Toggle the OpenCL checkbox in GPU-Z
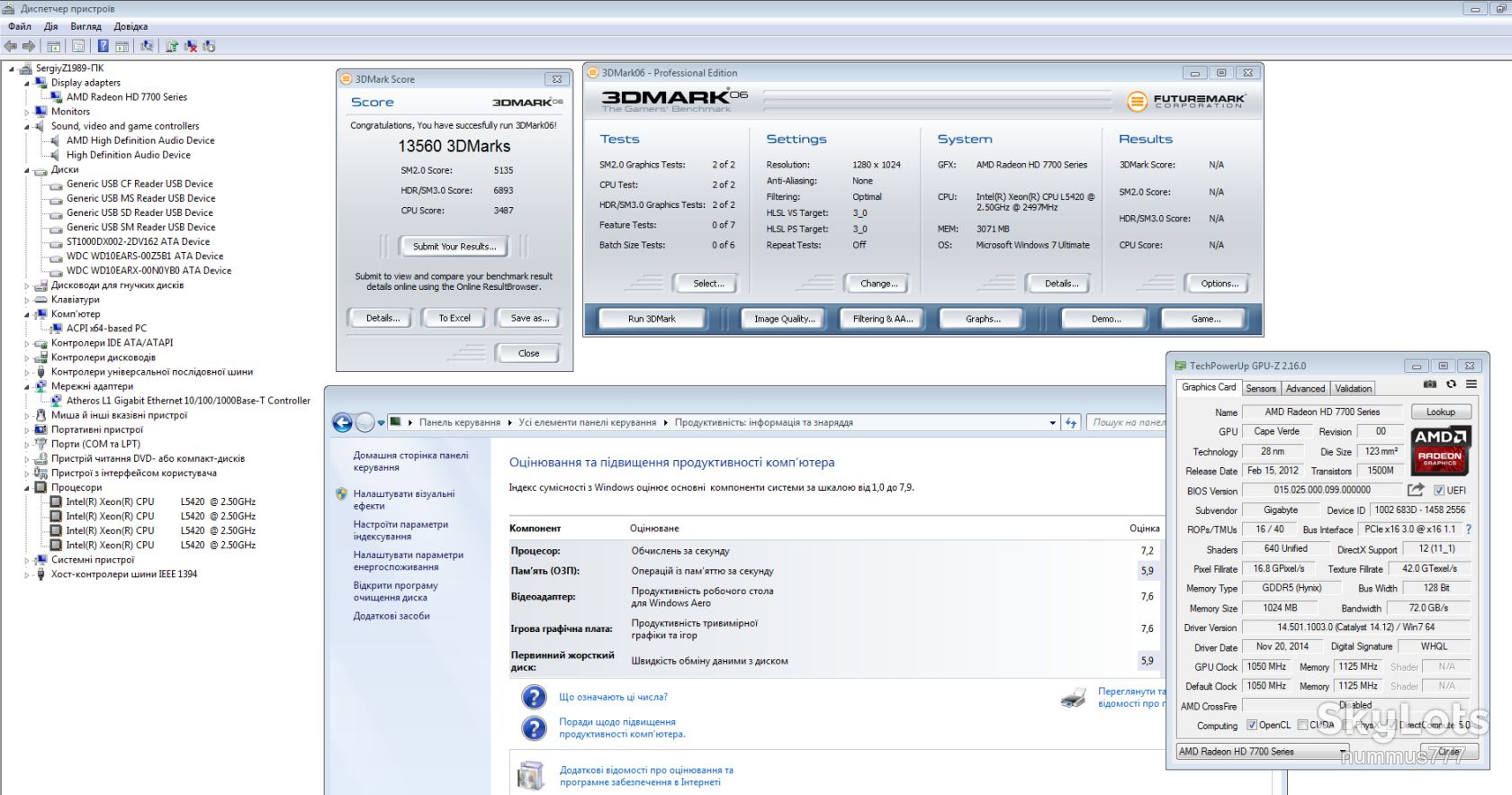 pos(1251,725)
